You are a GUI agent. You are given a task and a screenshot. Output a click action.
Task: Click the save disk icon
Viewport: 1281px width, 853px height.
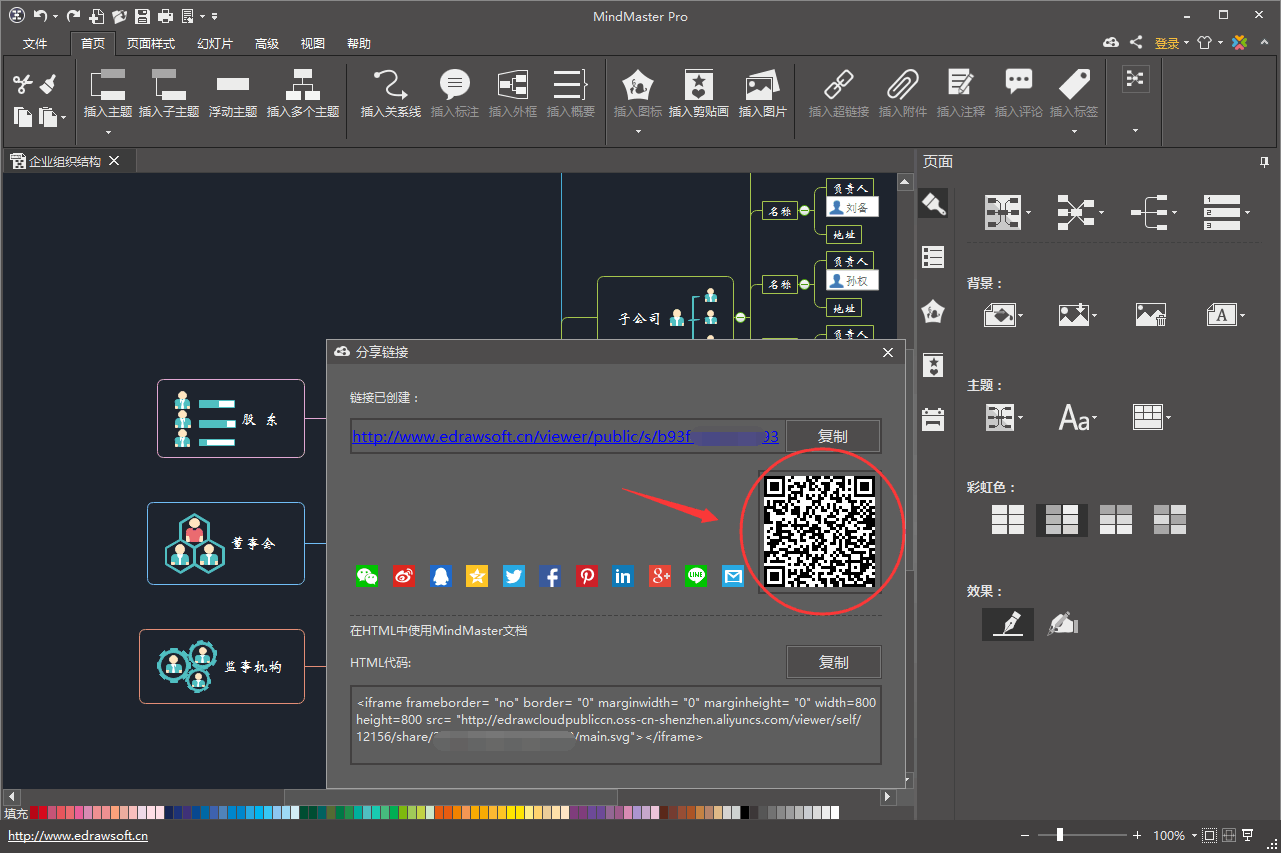[x=142, y=16]
